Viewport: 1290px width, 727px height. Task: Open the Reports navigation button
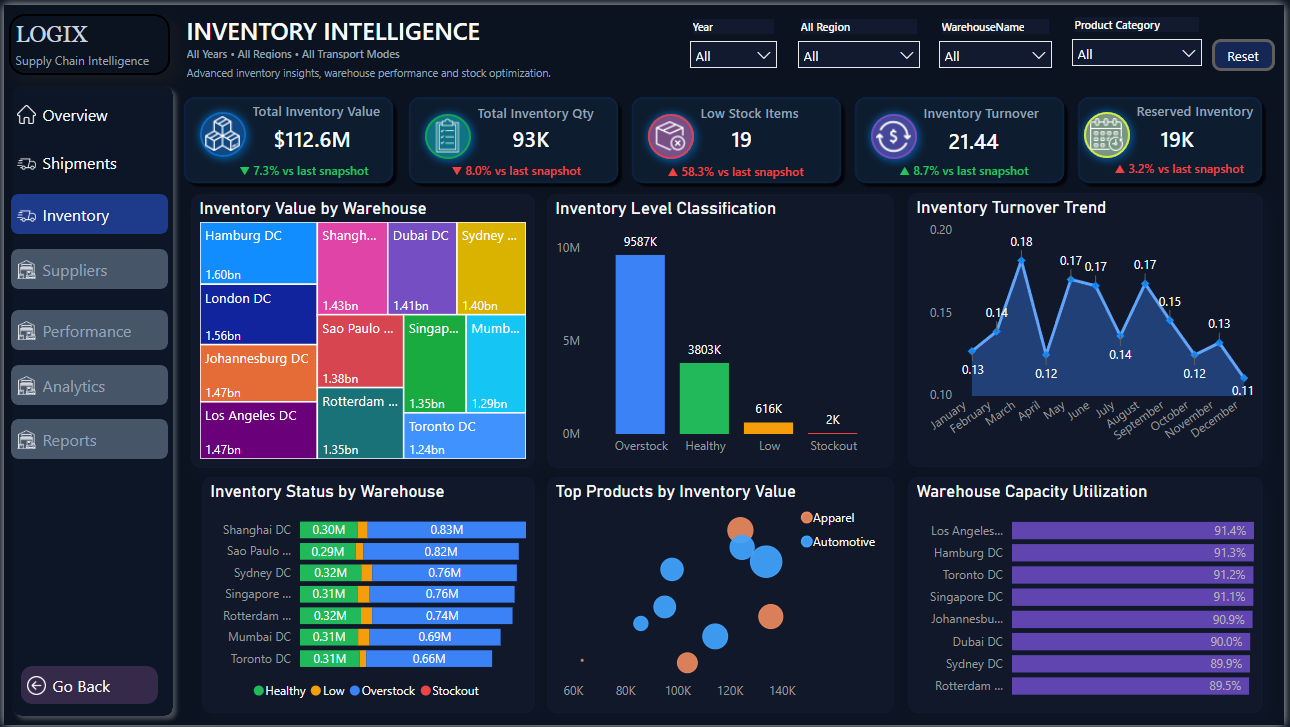[89, 440]
